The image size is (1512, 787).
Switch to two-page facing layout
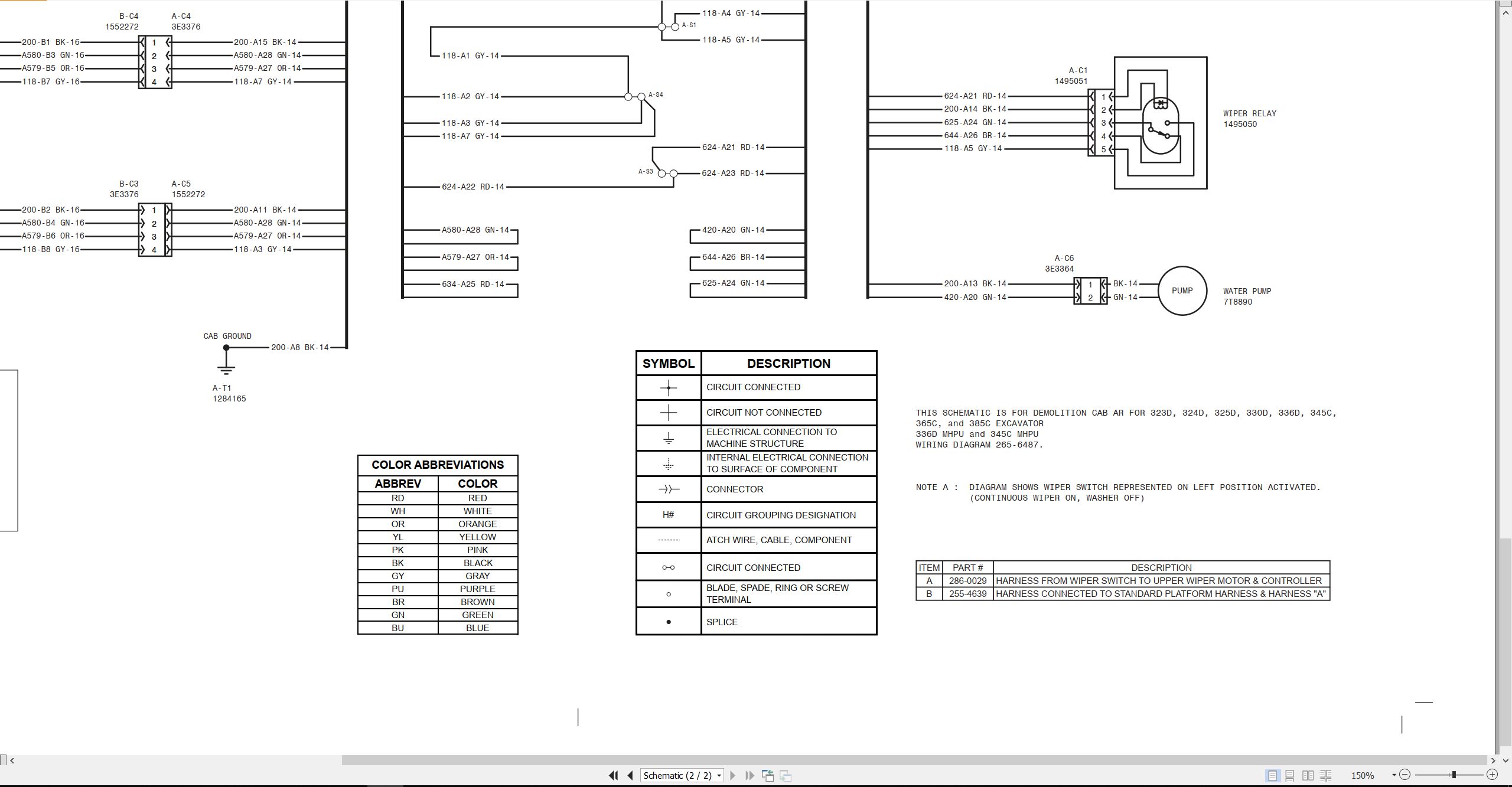pos(1308,775)
